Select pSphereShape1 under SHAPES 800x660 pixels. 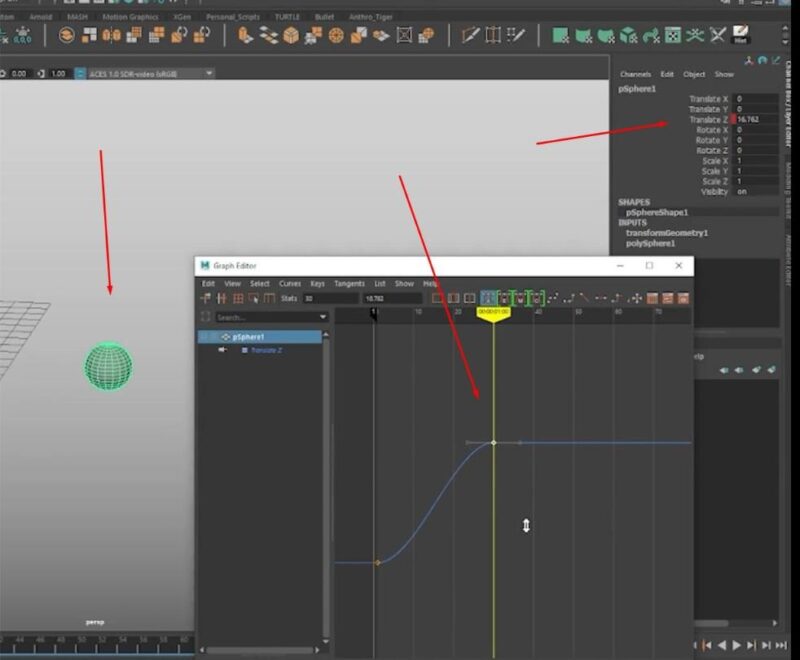coord(658,213)
